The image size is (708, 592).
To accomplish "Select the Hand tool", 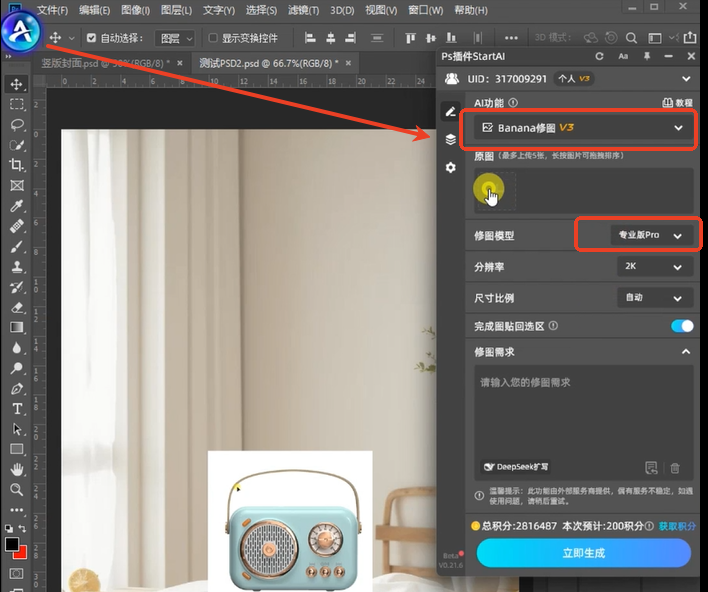I will [17, 470].
